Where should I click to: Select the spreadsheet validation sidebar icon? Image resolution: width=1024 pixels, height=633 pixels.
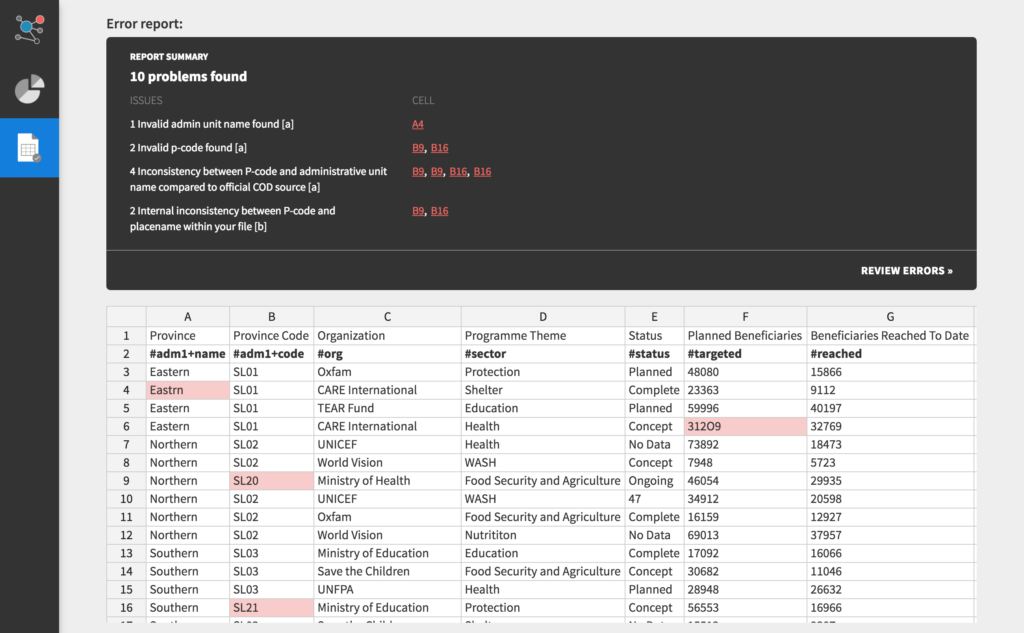(29, 148)
